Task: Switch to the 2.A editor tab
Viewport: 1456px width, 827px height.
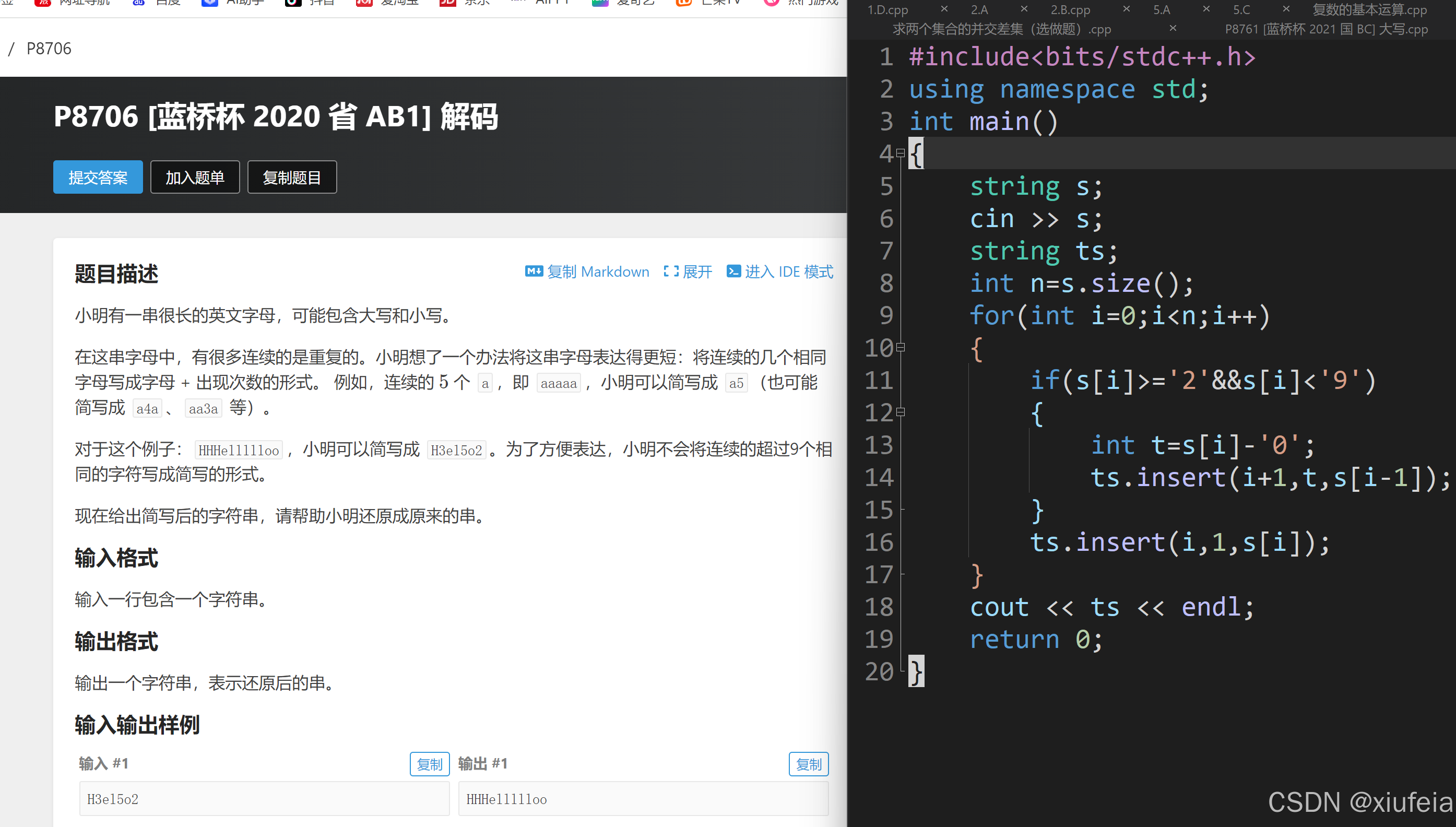Action: click(x=979, y=9)
